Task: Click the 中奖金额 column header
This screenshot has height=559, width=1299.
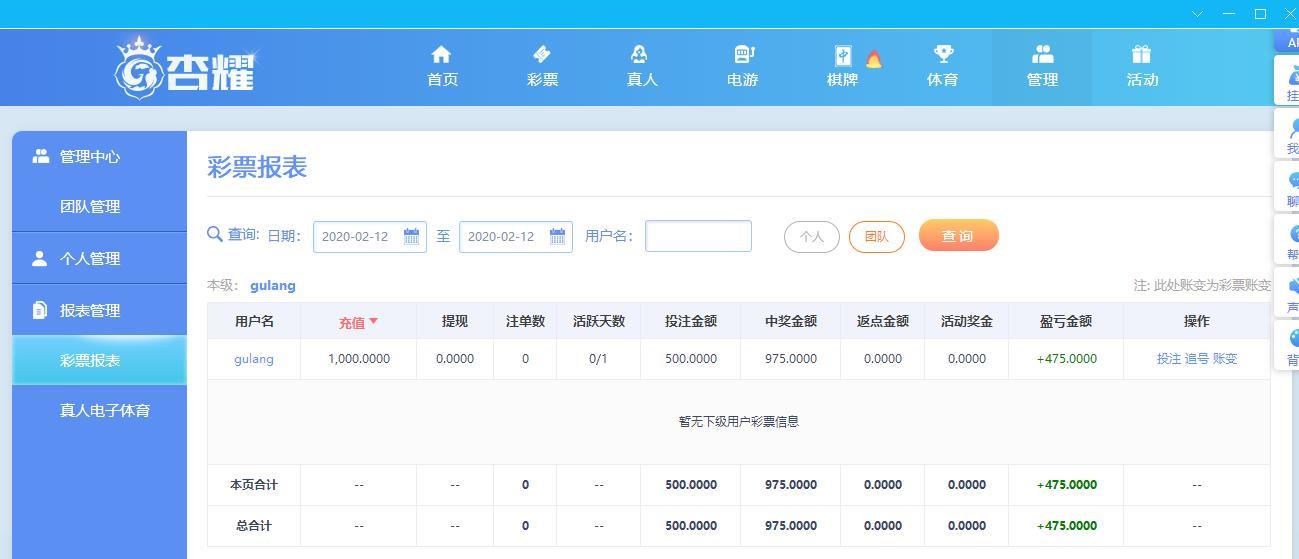Action: coord(791,321)
